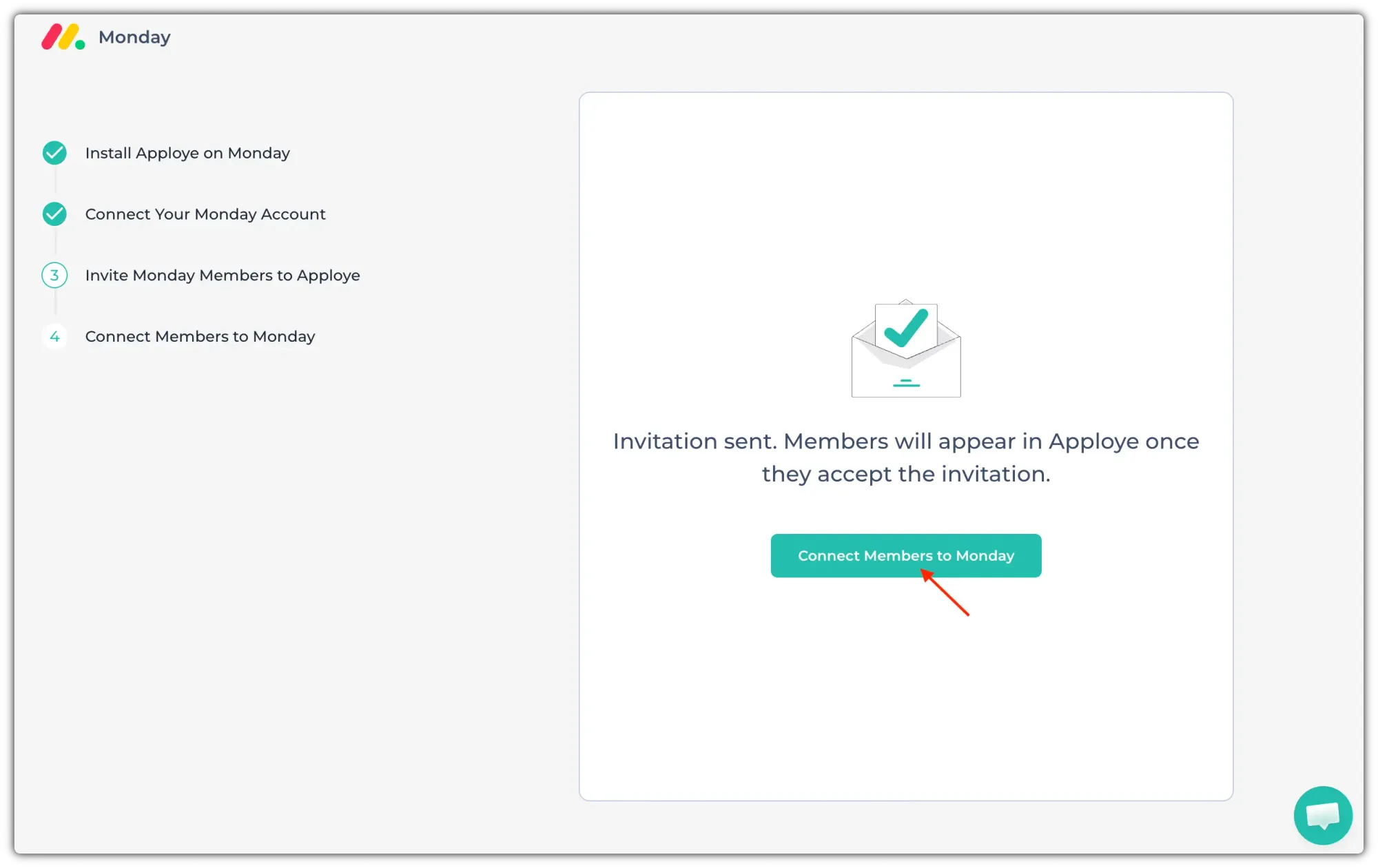Image resolution: width=1378 pixels, height=868 pixels.
Task: Click the step 3 circled number icon
Action: pyautogui.click(x=54, y=276)
